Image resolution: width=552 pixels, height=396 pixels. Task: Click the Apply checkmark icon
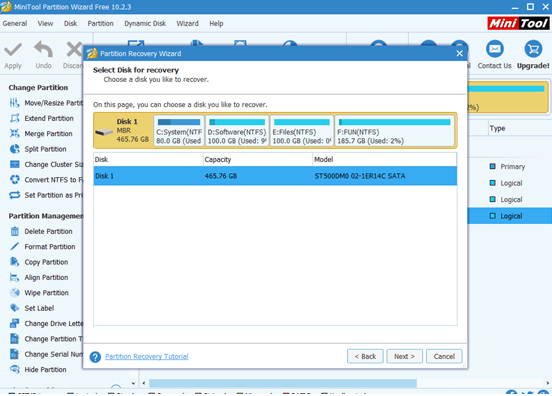pyautogui.click(x=13, y=50)
